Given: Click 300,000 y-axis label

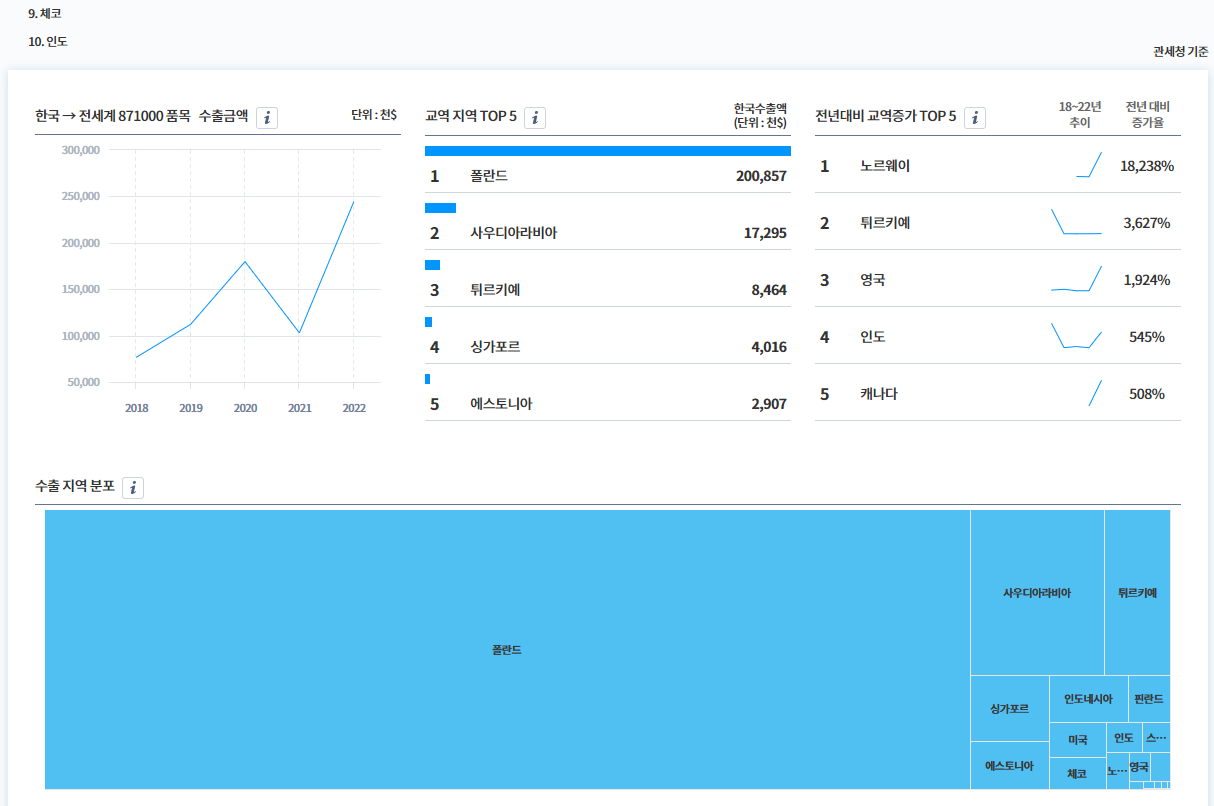Looking at the screenshot, I should [x=80, y=150].
